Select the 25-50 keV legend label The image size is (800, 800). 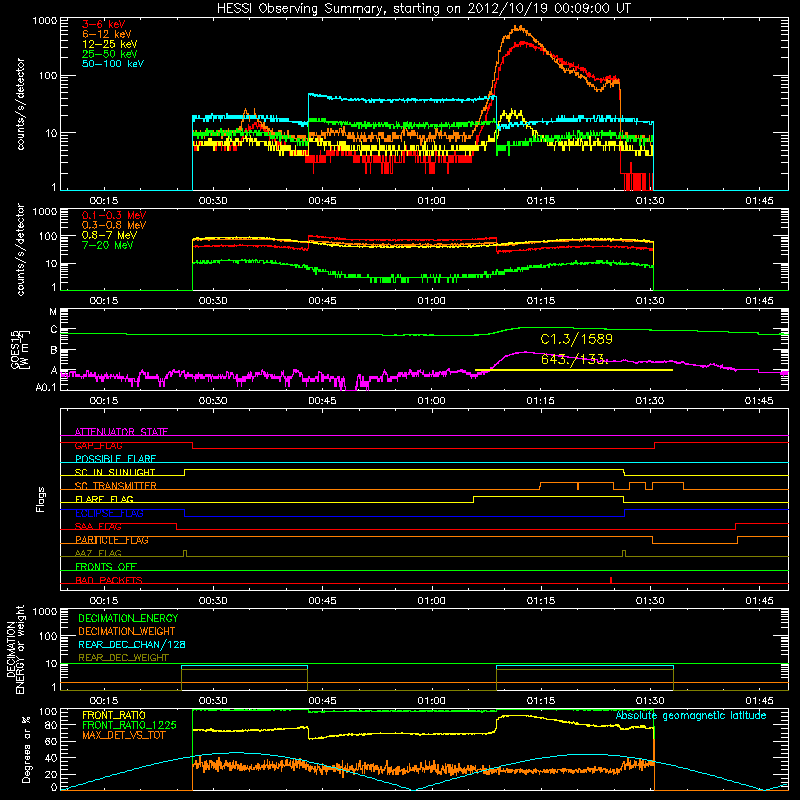click(110, 54)
